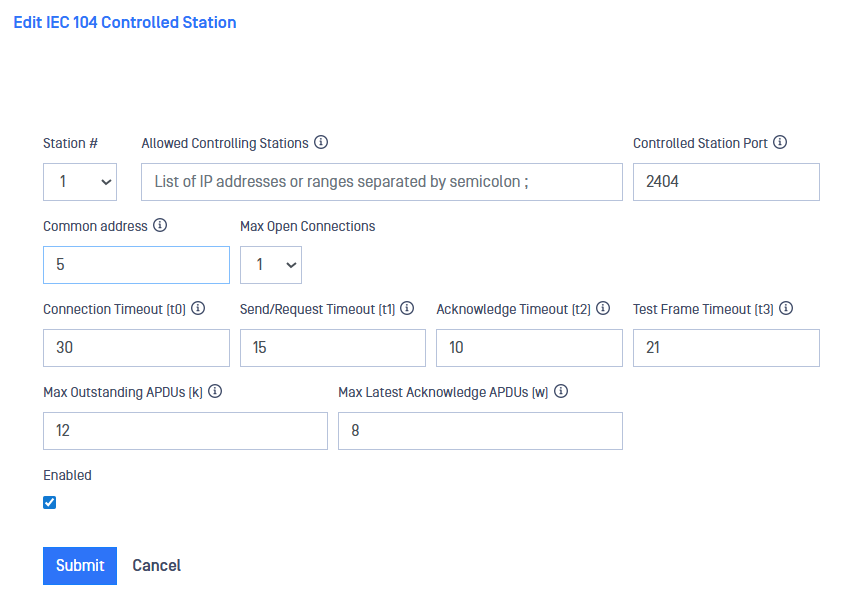Click the Common address input field
This screenshot has height=601, width=841.
136,265
